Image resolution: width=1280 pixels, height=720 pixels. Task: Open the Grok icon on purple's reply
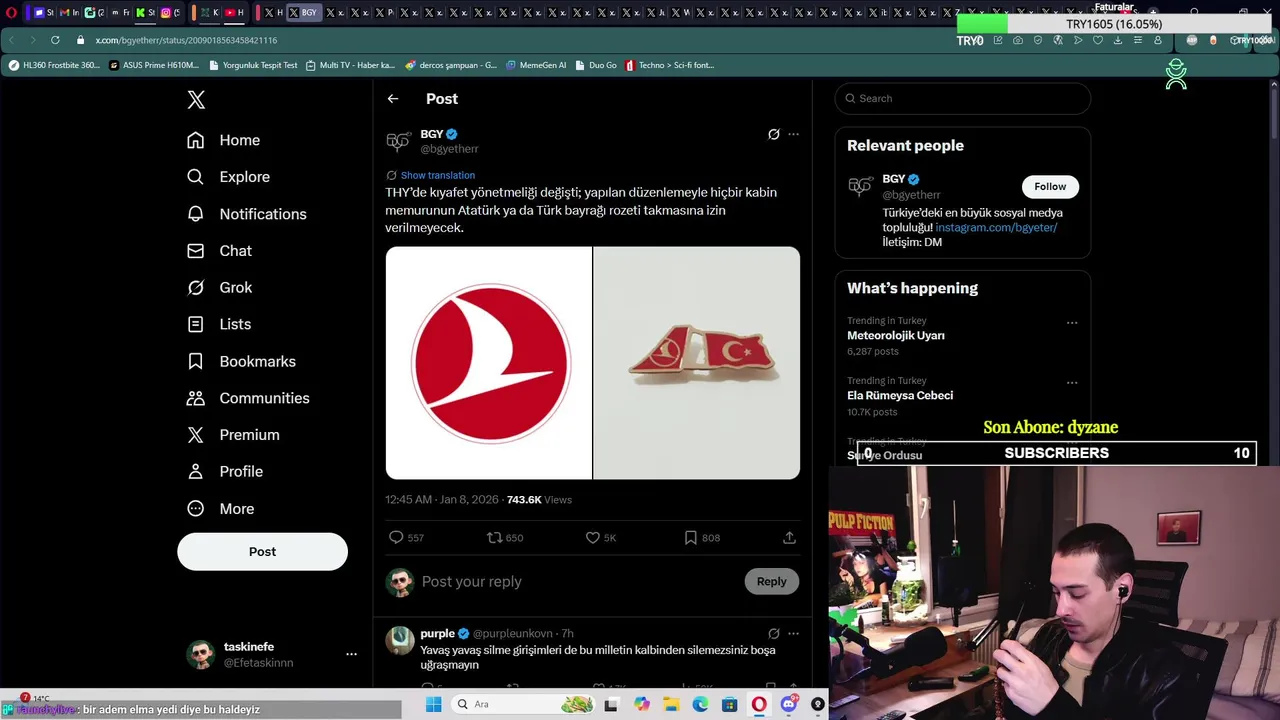coord(773,634)
